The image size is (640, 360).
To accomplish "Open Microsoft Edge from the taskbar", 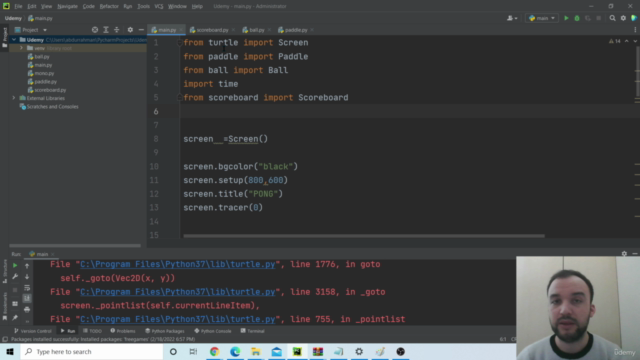I will (235, 351).
